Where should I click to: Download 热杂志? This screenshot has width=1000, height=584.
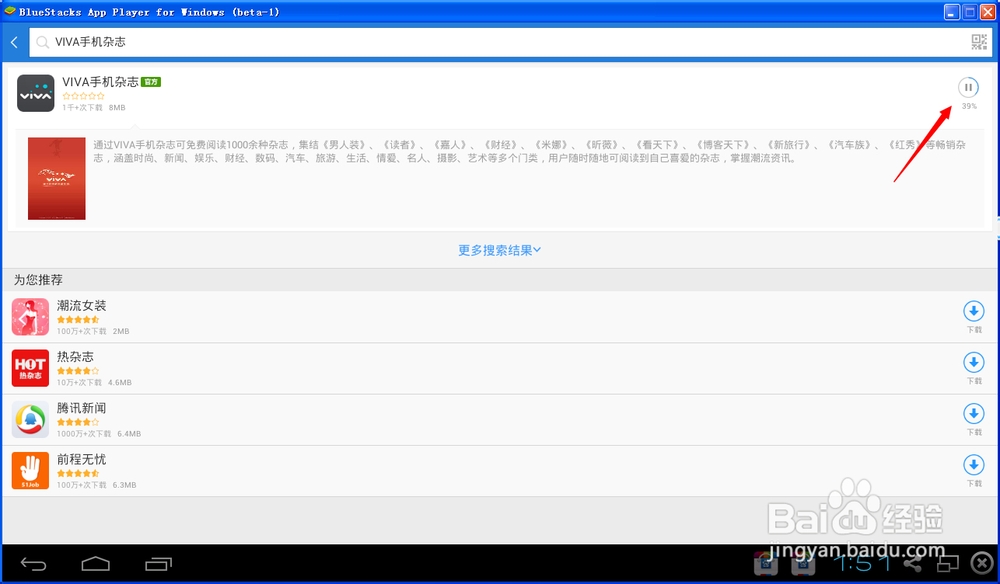coord(974,363)
